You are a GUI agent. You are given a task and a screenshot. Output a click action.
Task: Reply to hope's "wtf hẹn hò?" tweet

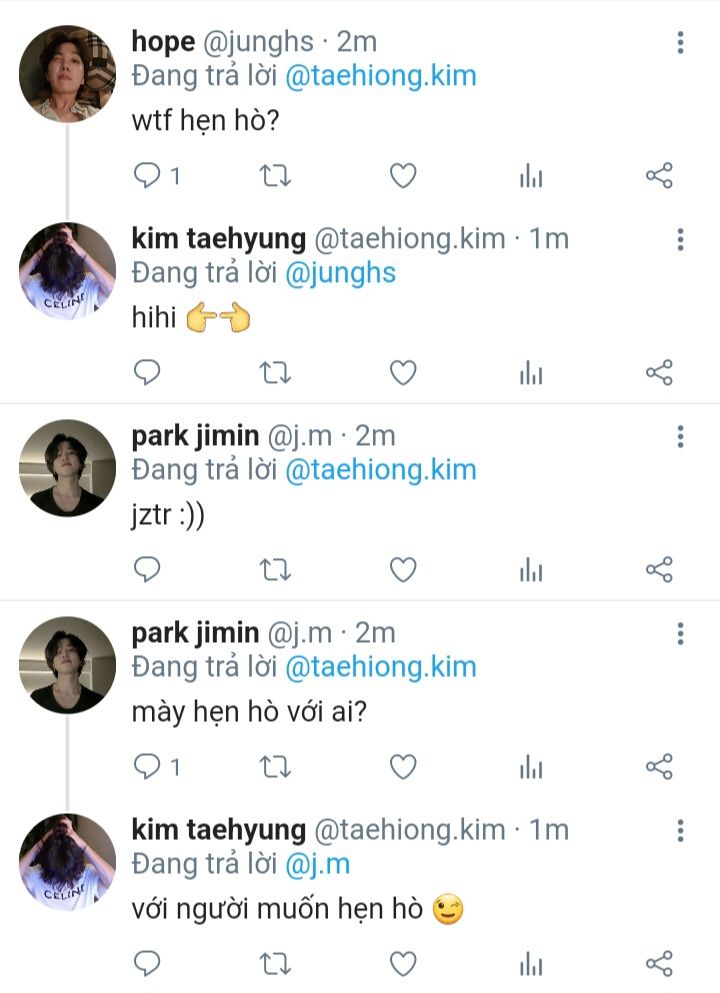(x=148, y=177)
